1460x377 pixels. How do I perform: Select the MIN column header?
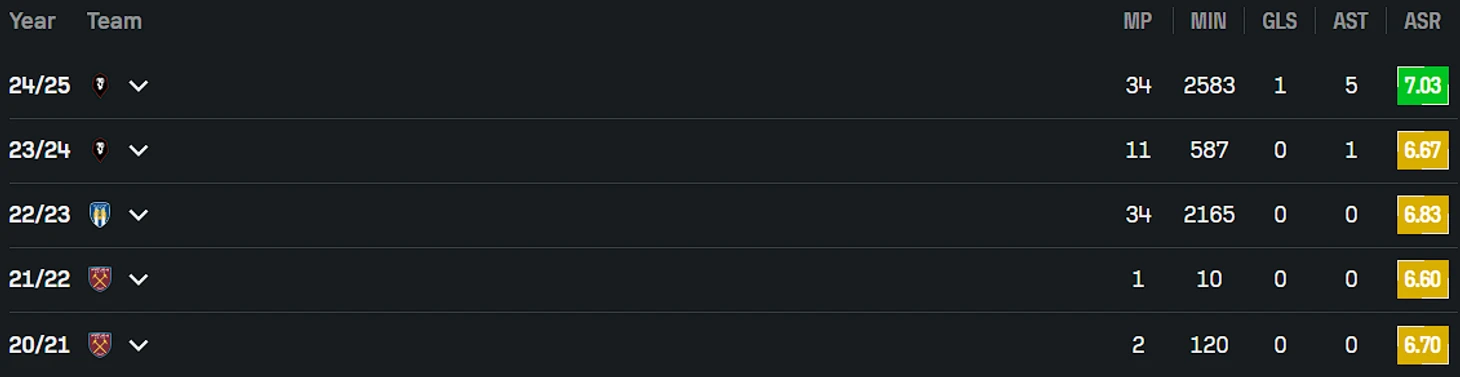coord(1208,21)
